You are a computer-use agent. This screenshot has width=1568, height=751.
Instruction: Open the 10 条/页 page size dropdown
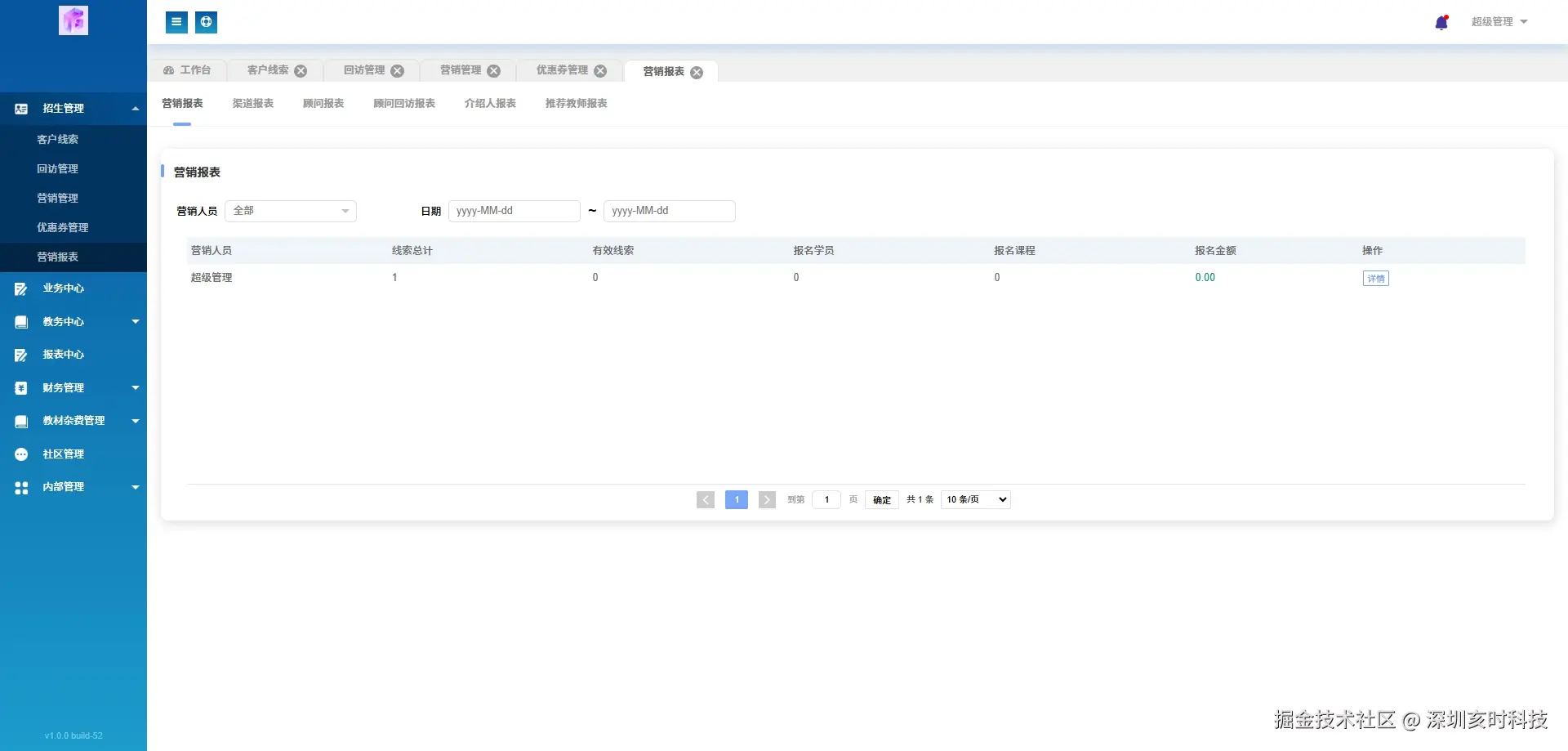(x=976, y=499)
